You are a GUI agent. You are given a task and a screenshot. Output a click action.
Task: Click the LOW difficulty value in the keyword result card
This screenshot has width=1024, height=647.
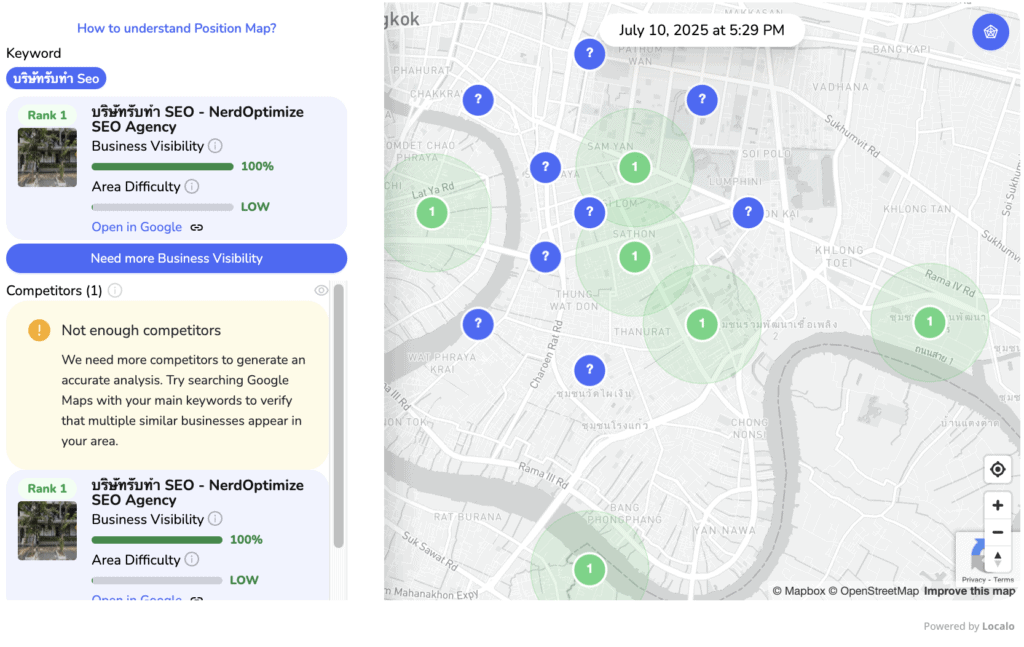tap(255, 207)
